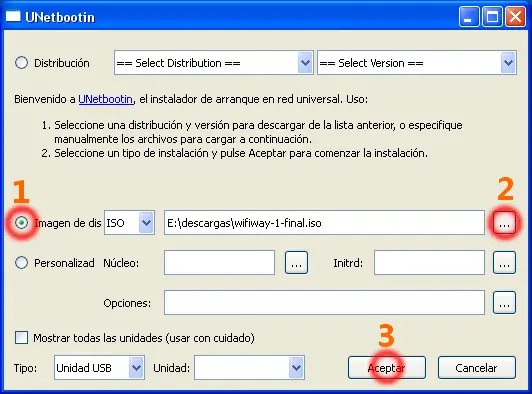The width and height of the screenshot is (532, 394).
Task: Select the Imagen de disco radio button
Action: (21, 223)
